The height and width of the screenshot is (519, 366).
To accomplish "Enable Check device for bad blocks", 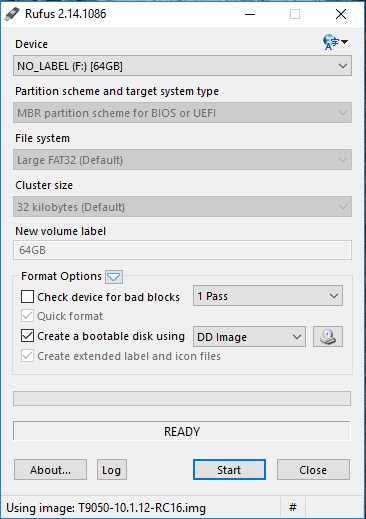I will coord(27,296).
